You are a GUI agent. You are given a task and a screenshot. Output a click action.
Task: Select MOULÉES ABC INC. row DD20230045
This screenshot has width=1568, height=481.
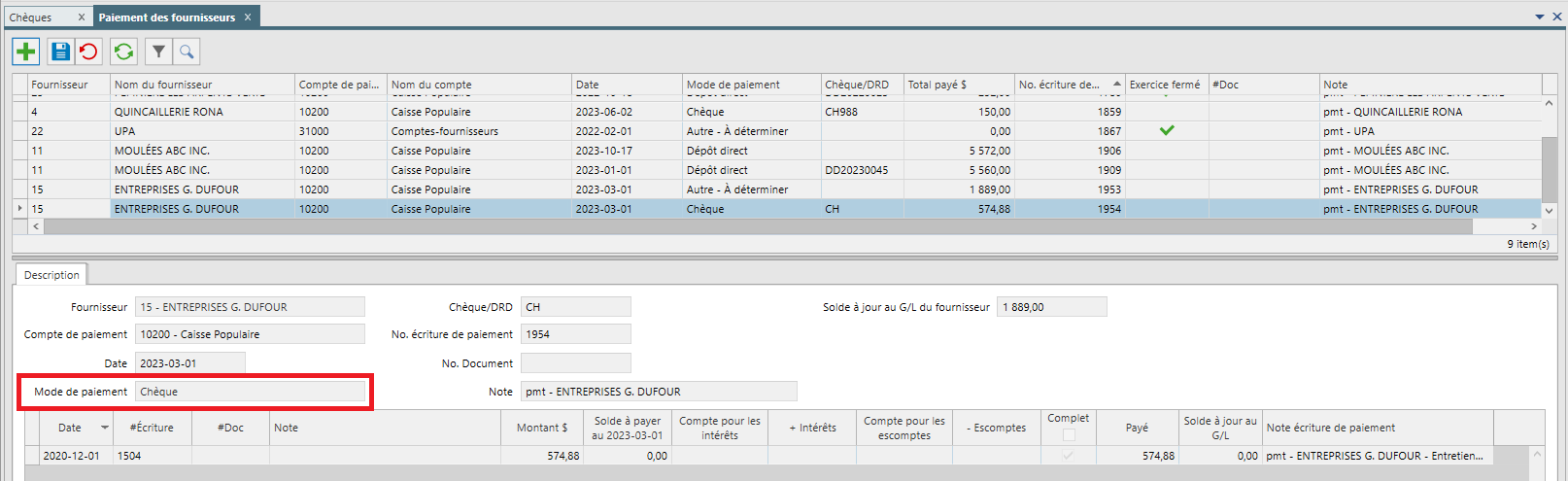tap(777, 170)
